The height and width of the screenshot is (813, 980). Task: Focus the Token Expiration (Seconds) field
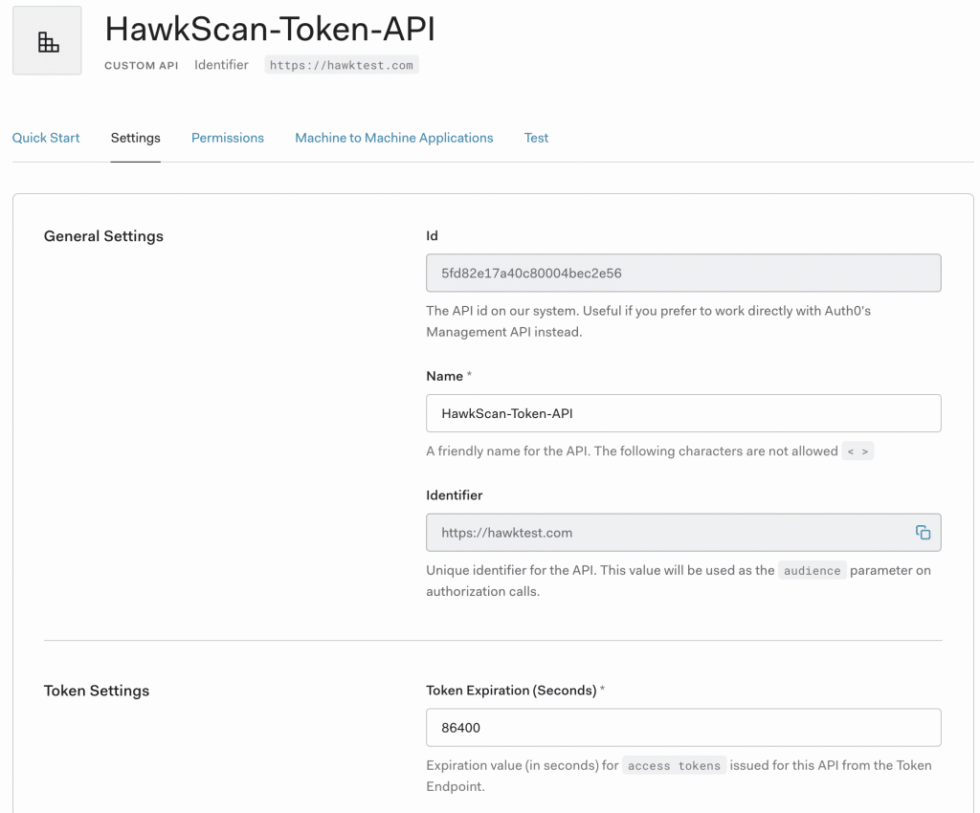point(684,727)
